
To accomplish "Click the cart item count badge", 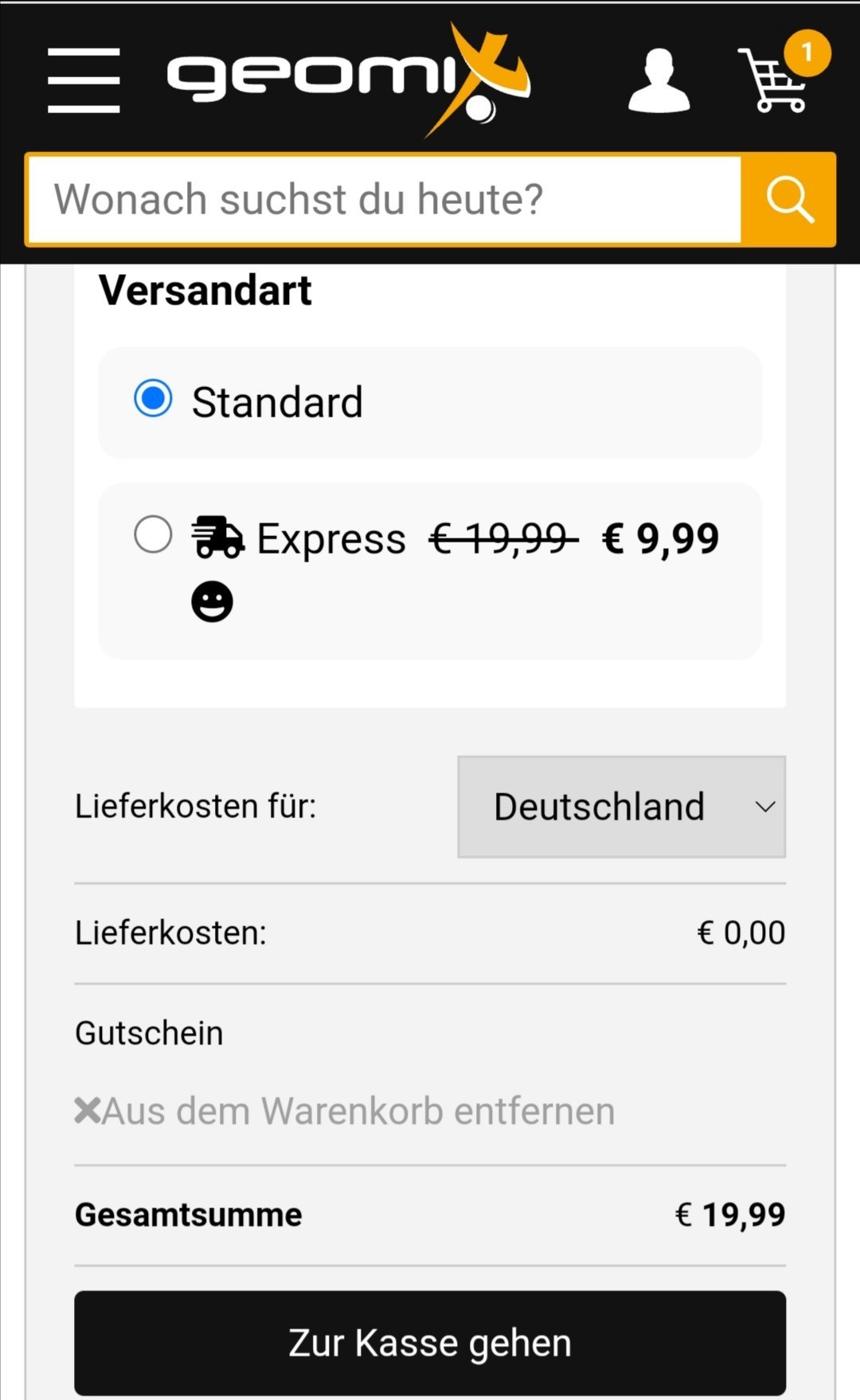I will coord(807,53).
